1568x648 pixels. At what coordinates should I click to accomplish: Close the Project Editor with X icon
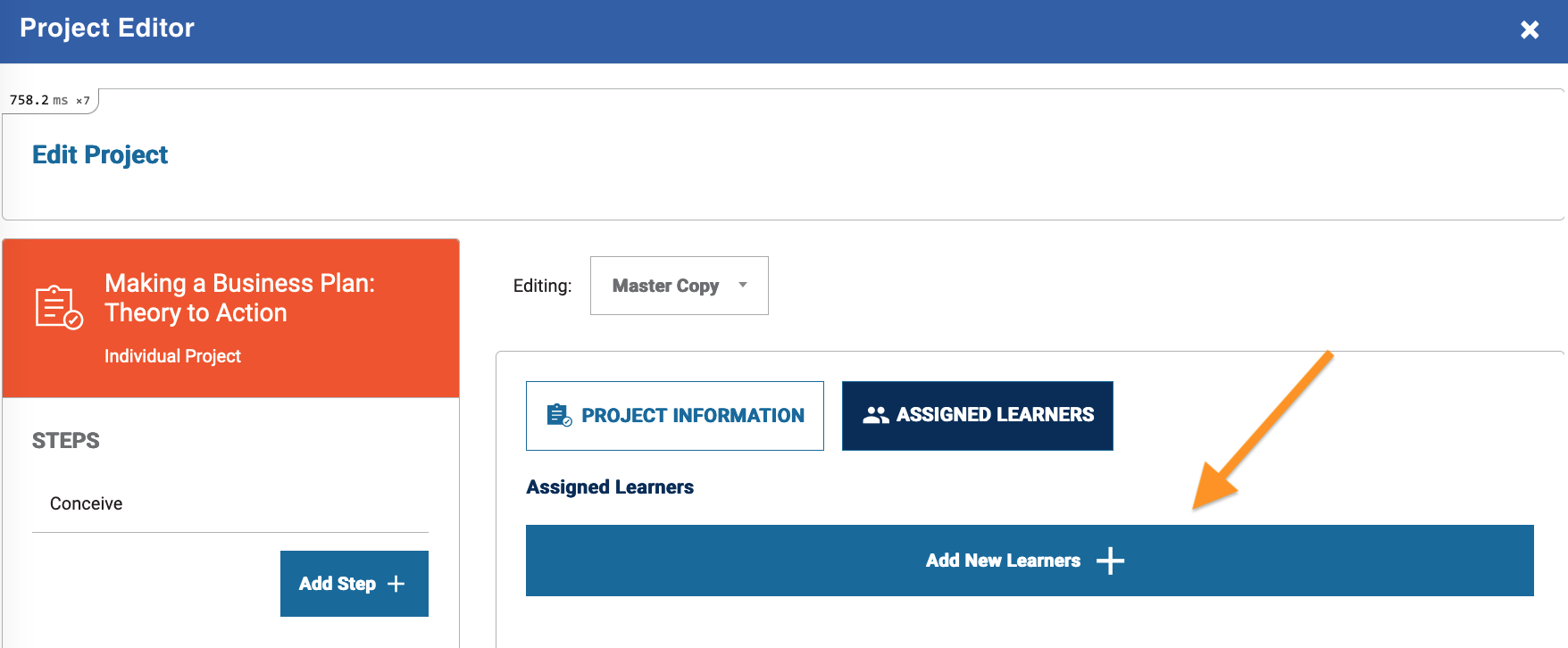1530,29
